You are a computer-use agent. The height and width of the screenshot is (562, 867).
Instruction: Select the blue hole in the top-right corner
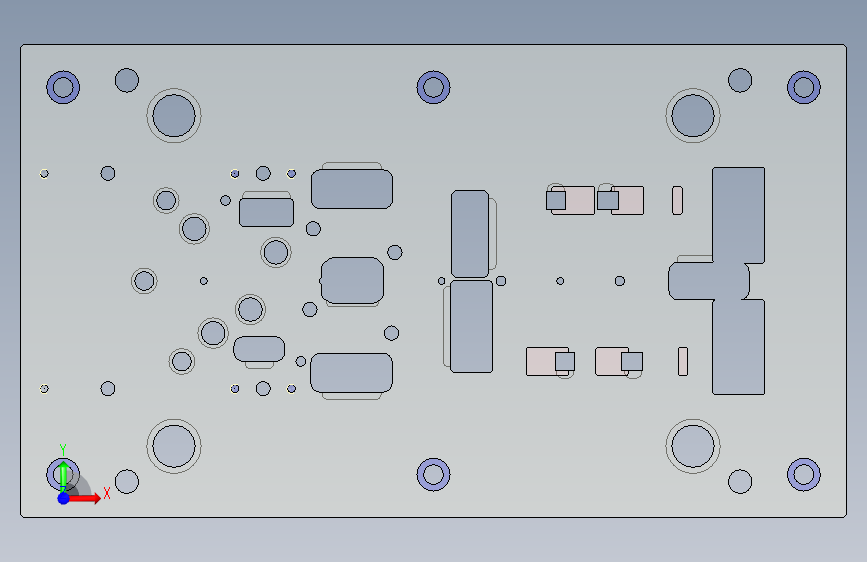(x=804, y=87)
